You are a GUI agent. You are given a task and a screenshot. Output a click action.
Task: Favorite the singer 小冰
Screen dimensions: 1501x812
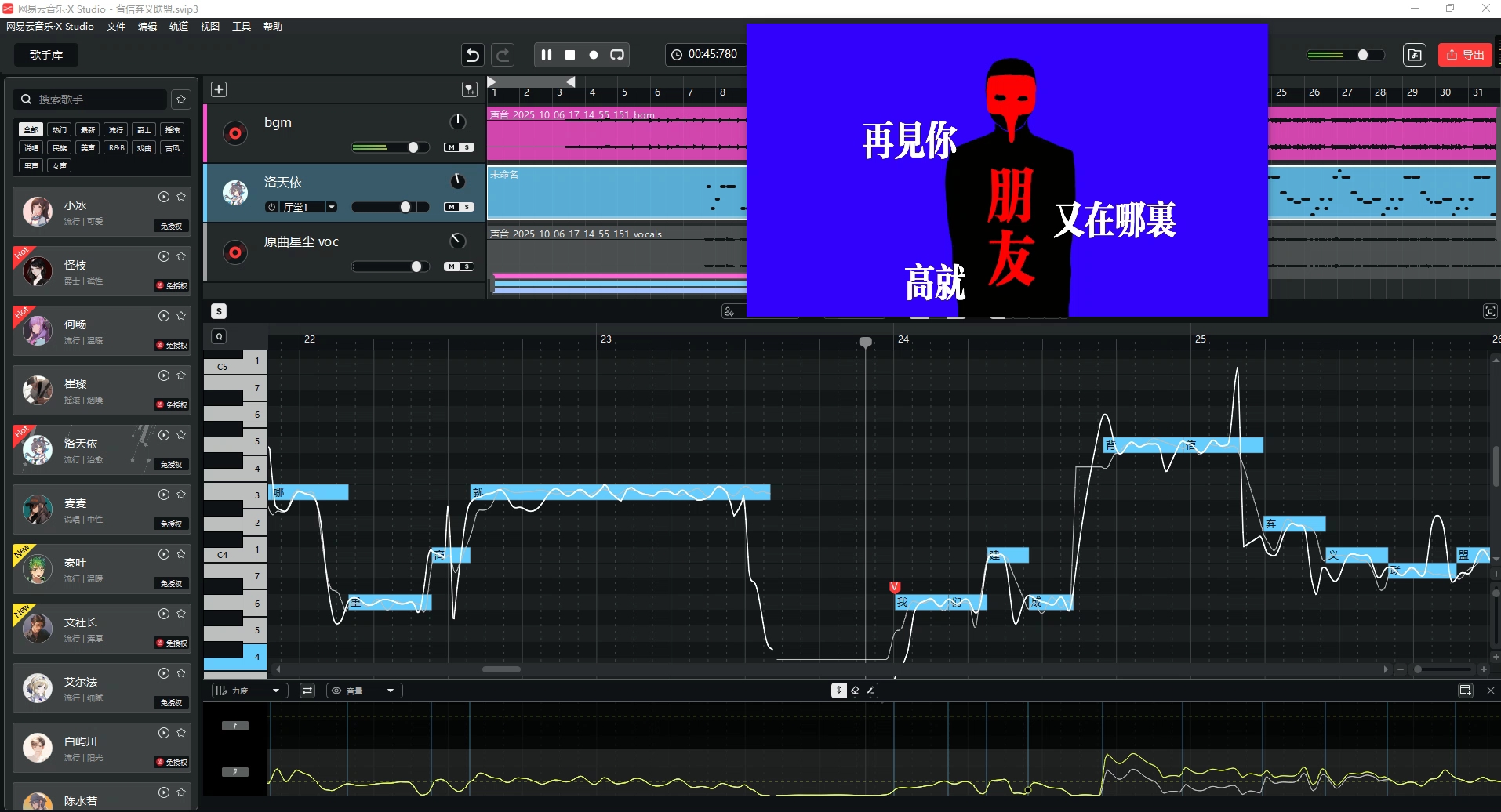[x=181, y=197]
